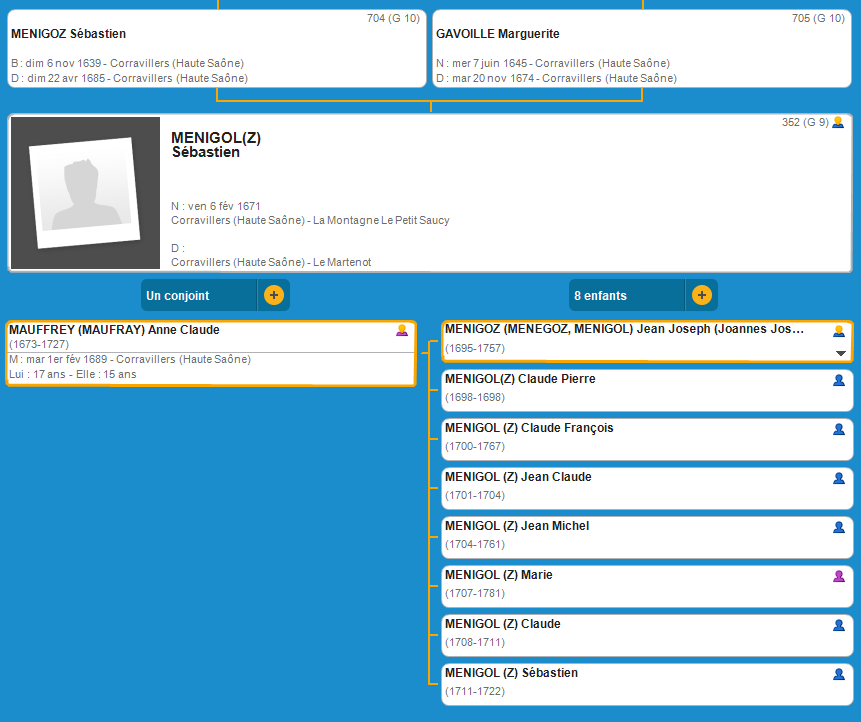
Task: Click purple female icon next to Marie
Action: [839, 577]
